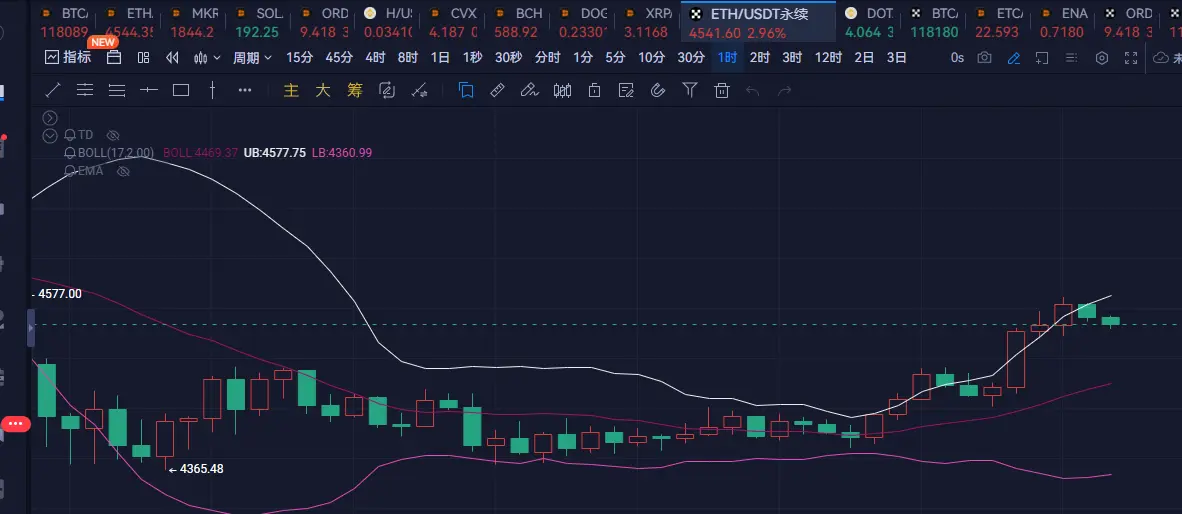Click the cloud sync icon

[1161, 57]
